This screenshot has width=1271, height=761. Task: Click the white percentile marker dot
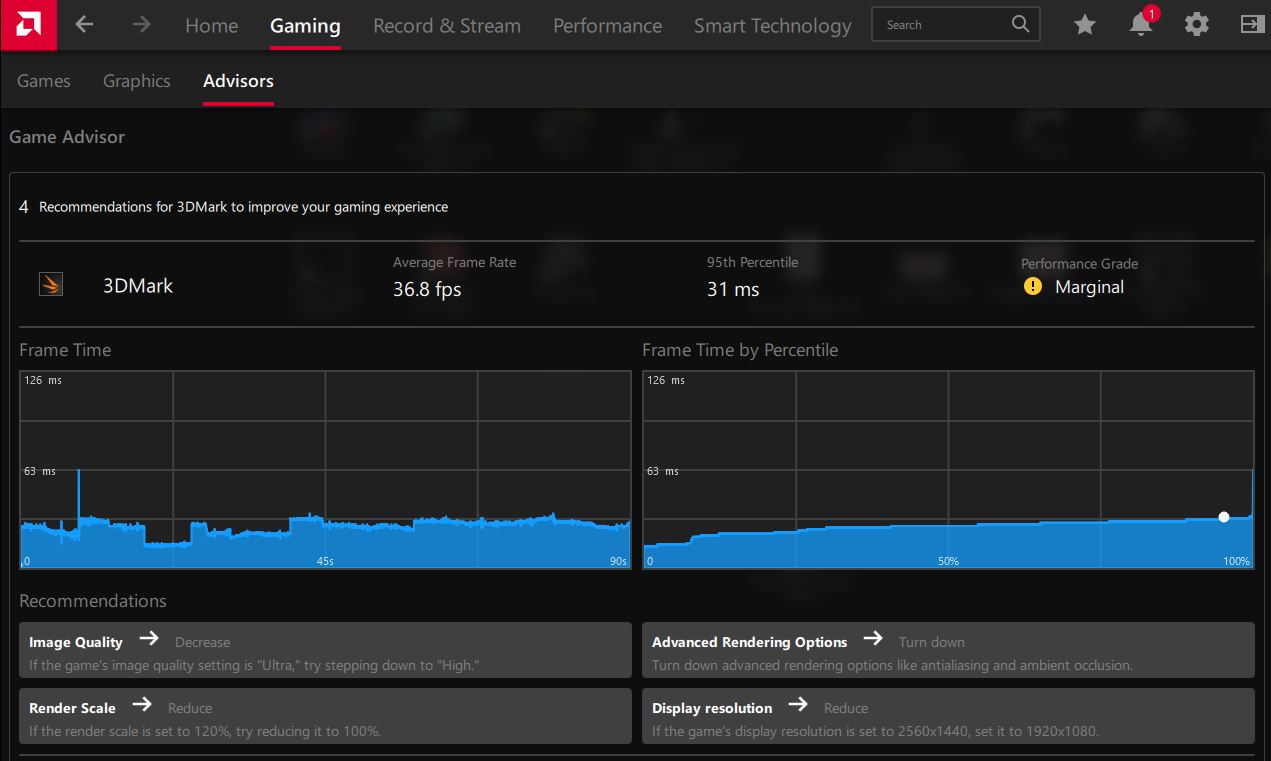click(x=1224, y=517)
